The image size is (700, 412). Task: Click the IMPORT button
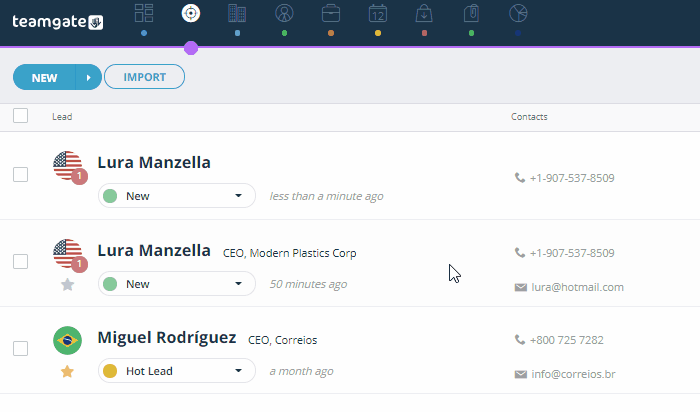point(144,77)
